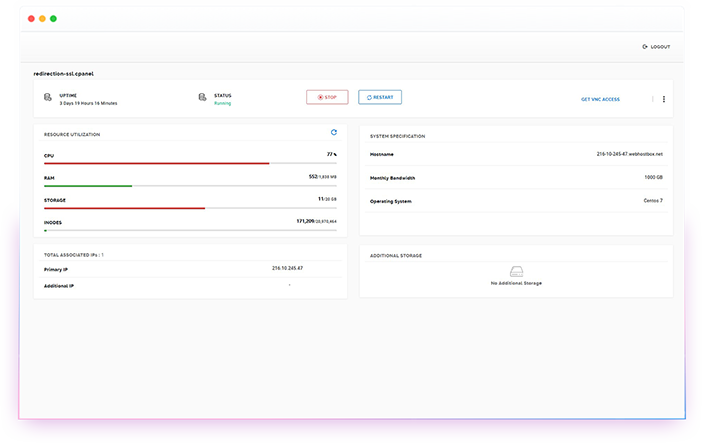Viewport: 702px width, 443px height.
Task: Click the STORAGE usage progress bar
Action: tap(190, 208)
